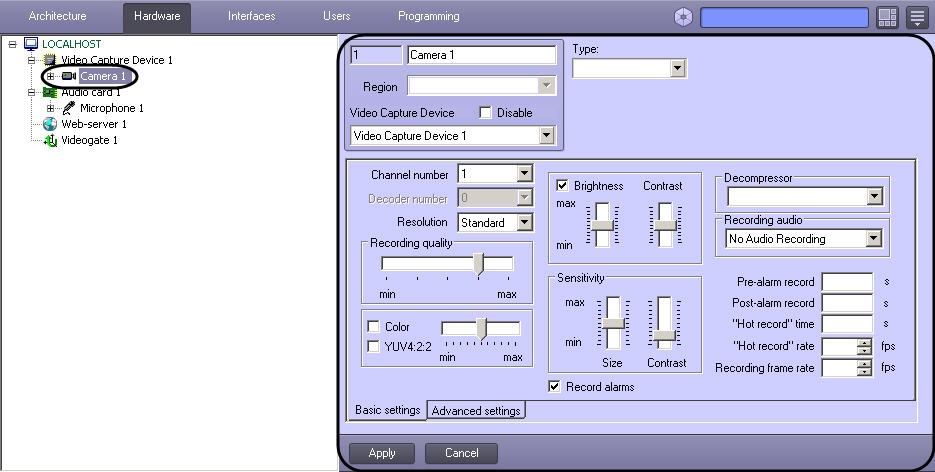The width and height of the screenshot is (935, 472).
Task: Expand the Camera 1 tree node
Action: pos(50,76)
